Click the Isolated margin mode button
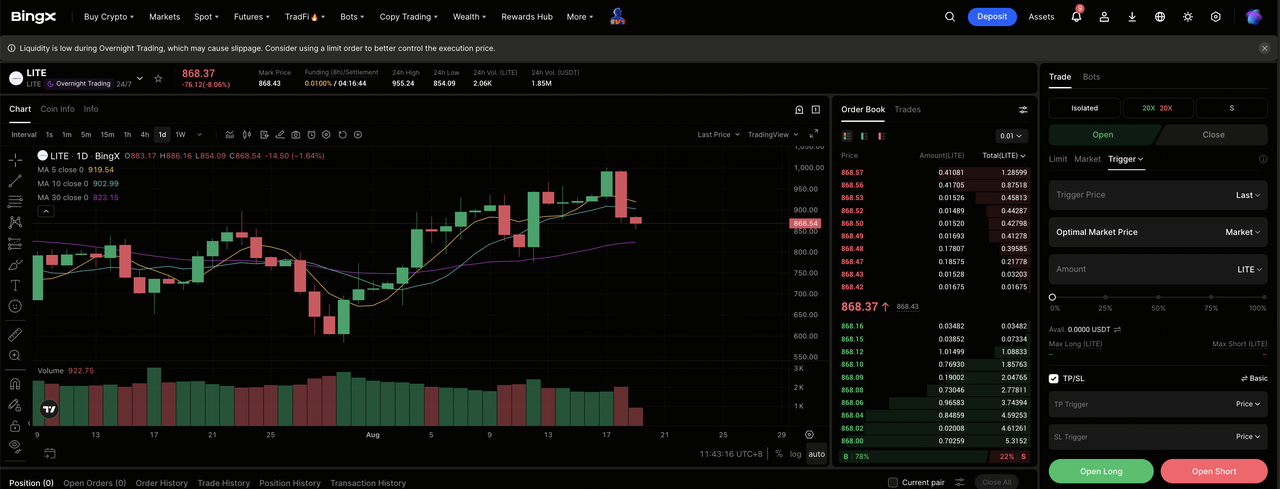 pos(1085,108)
